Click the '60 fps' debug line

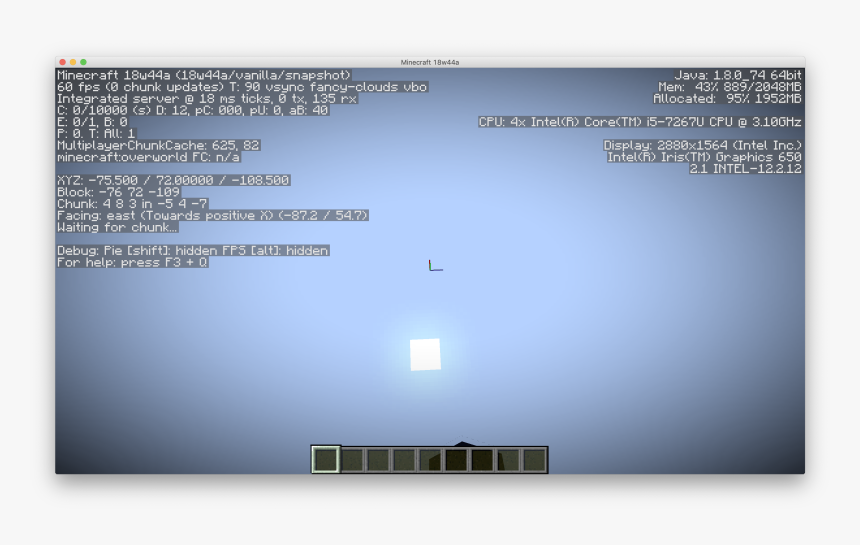click(242, 87)
